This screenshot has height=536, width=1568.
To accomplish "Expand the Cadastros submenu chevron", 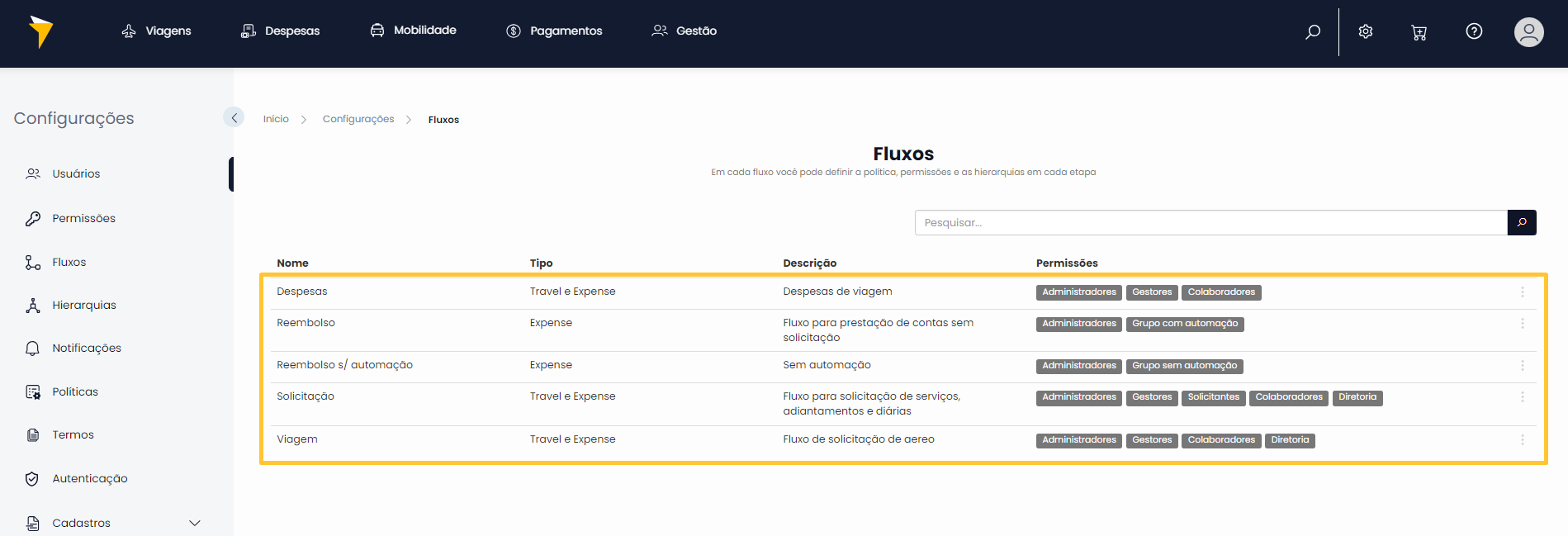I will (x=195, y=523).
